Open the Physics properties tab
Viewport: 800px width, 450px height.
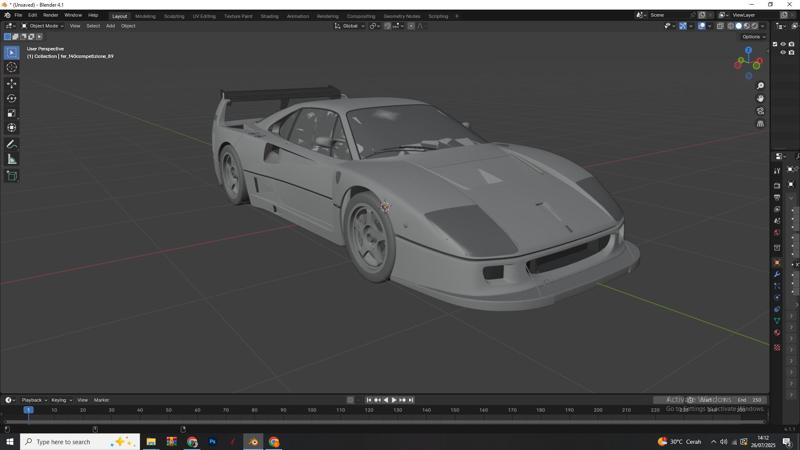click(x=777, y=298)
